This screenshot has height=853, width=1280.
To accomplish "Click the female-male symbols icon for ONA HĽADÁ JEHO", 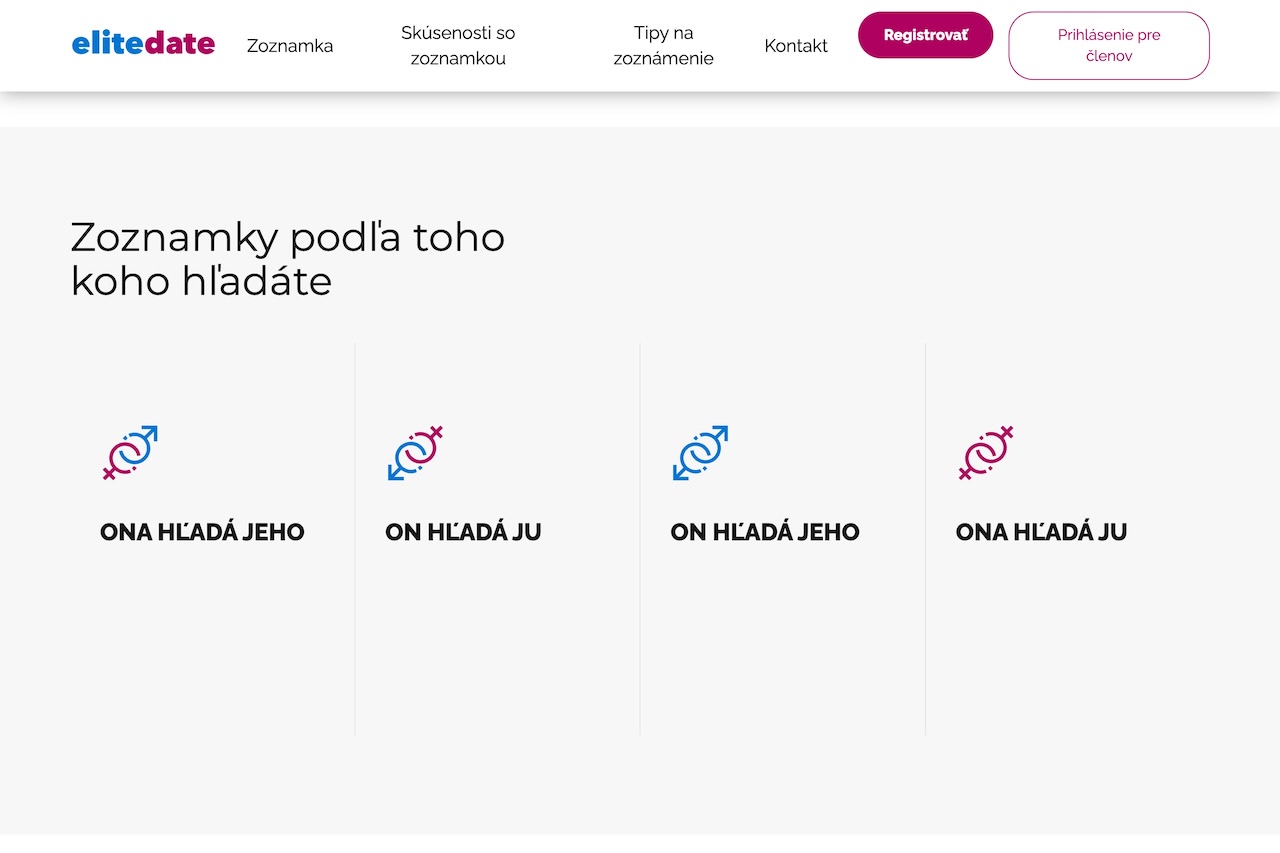I will [130, 453].
